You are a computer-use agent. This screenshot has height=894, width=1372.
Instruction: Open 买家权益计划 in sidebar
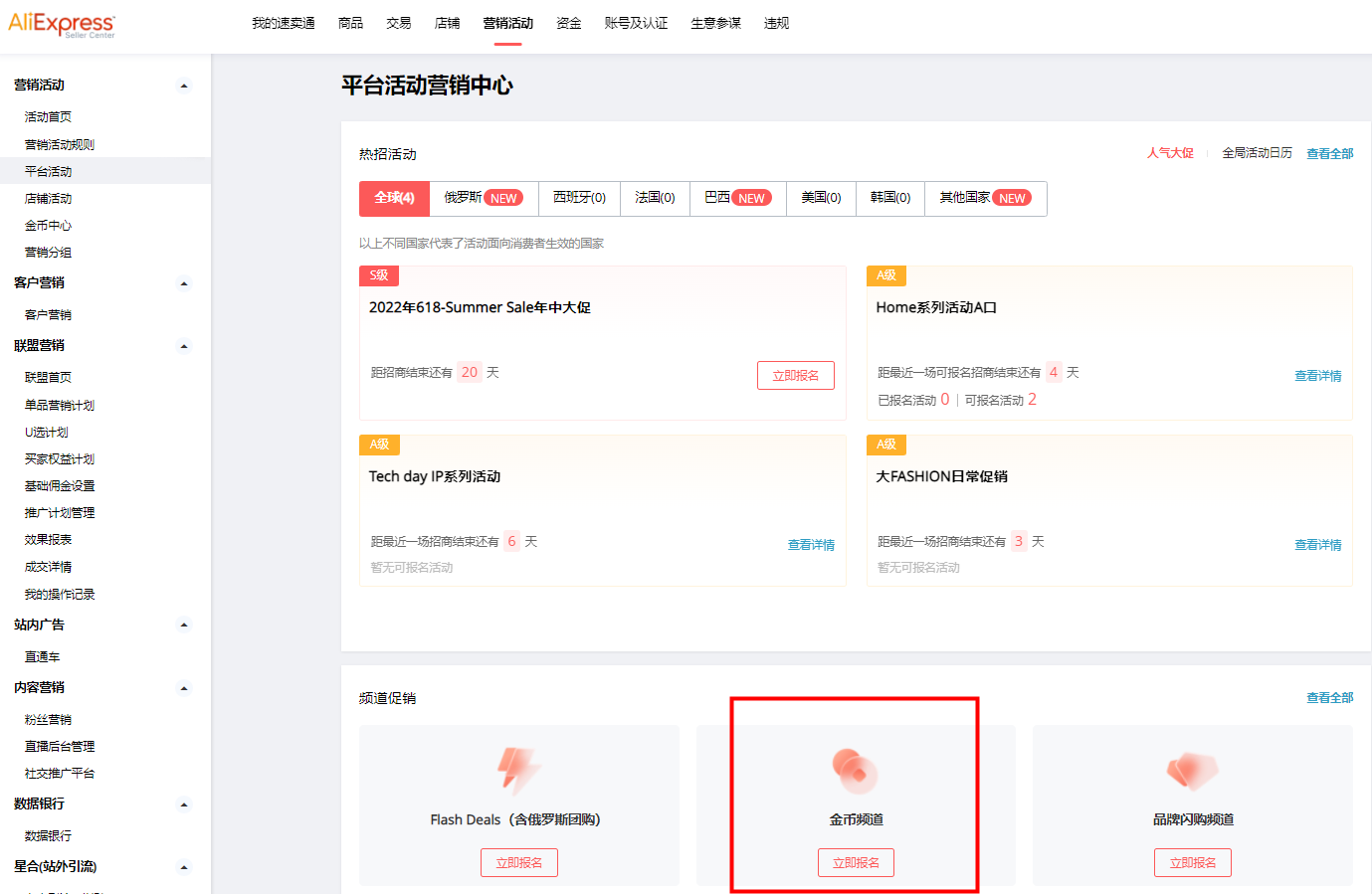click(x=60, y=459)
